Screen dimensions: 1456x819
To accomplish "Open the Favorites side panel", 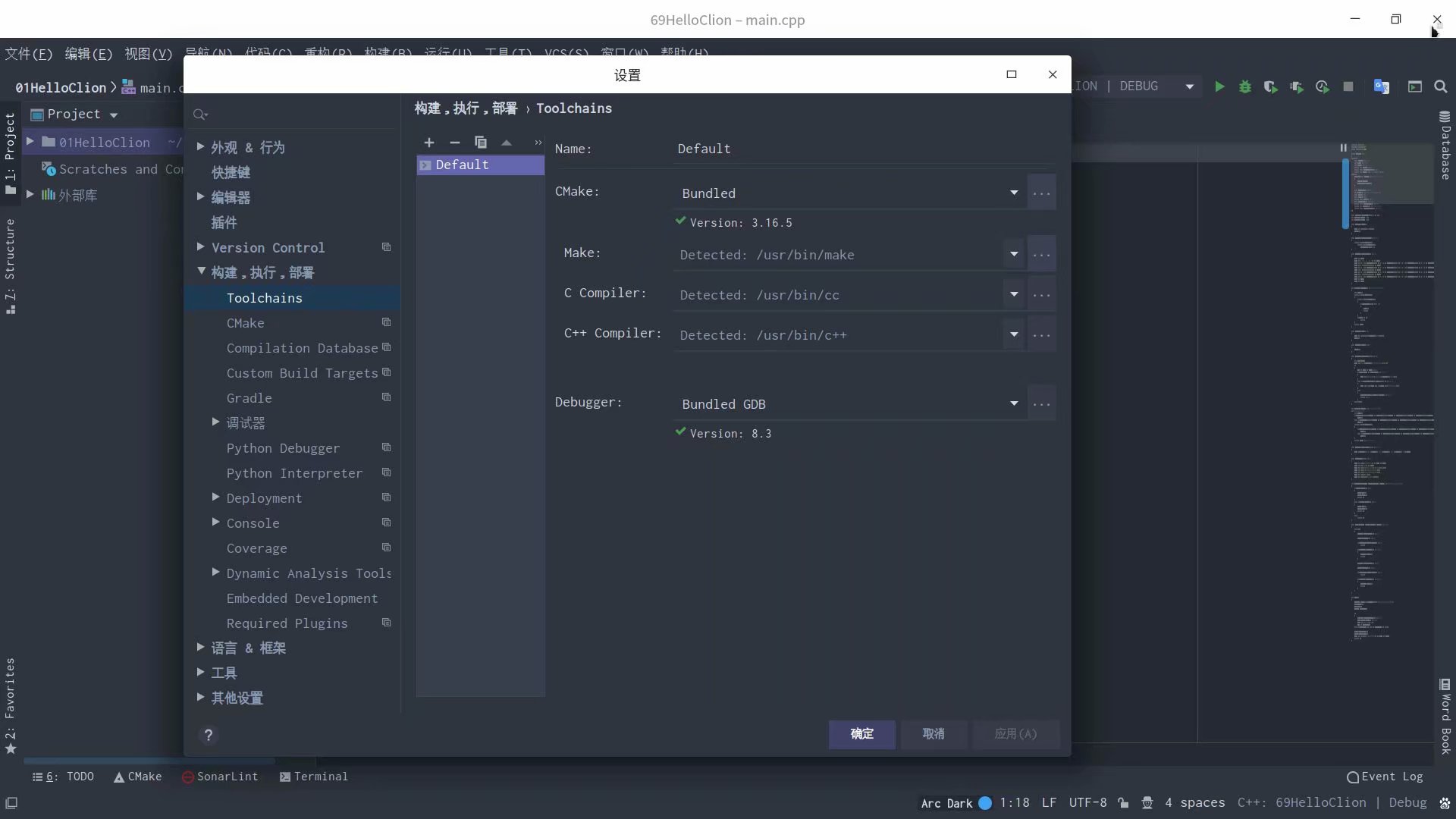I will (10, 705).
